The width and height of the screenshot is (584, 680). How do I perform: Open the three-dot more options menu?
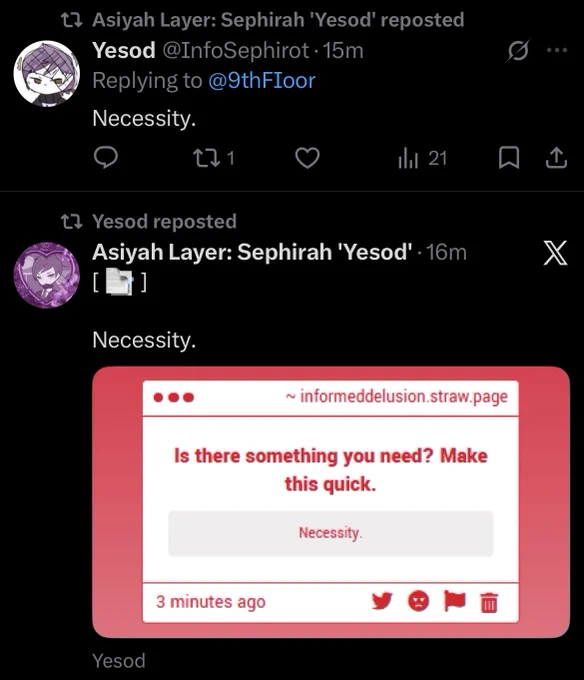[557, 50]
